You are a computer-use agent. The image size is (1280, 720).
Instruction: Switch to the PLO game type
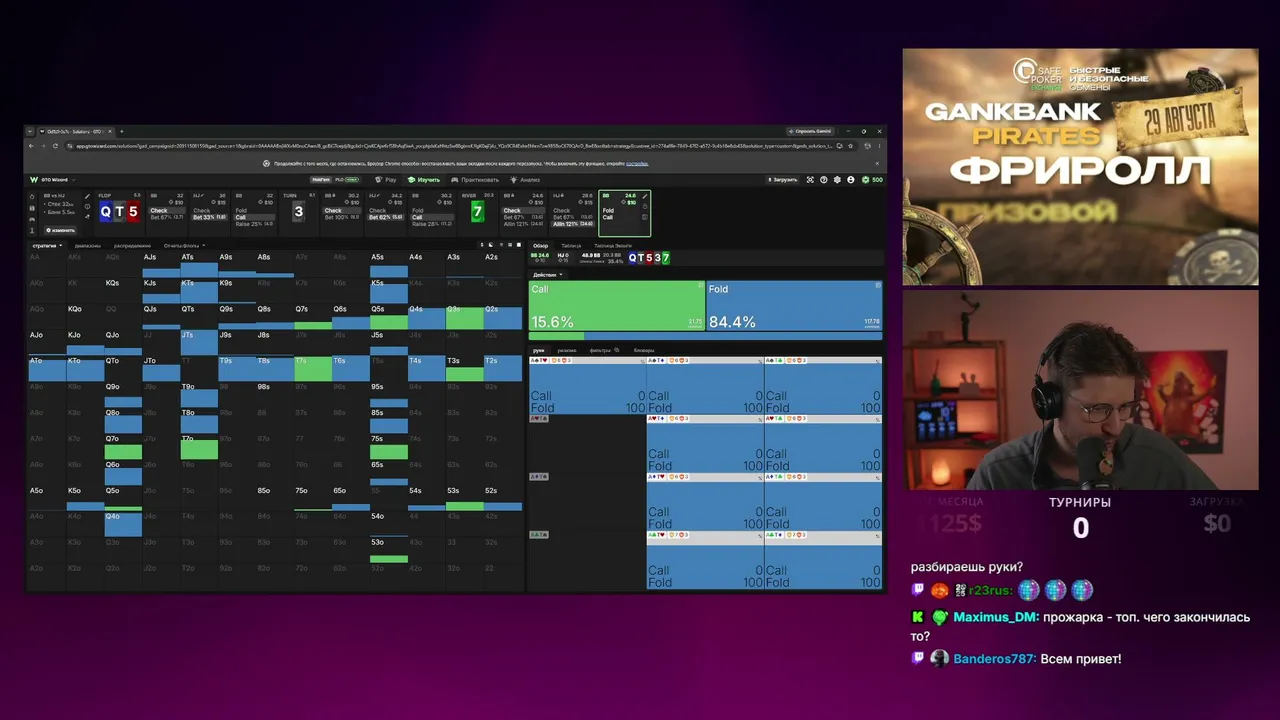tap(347, 180)
